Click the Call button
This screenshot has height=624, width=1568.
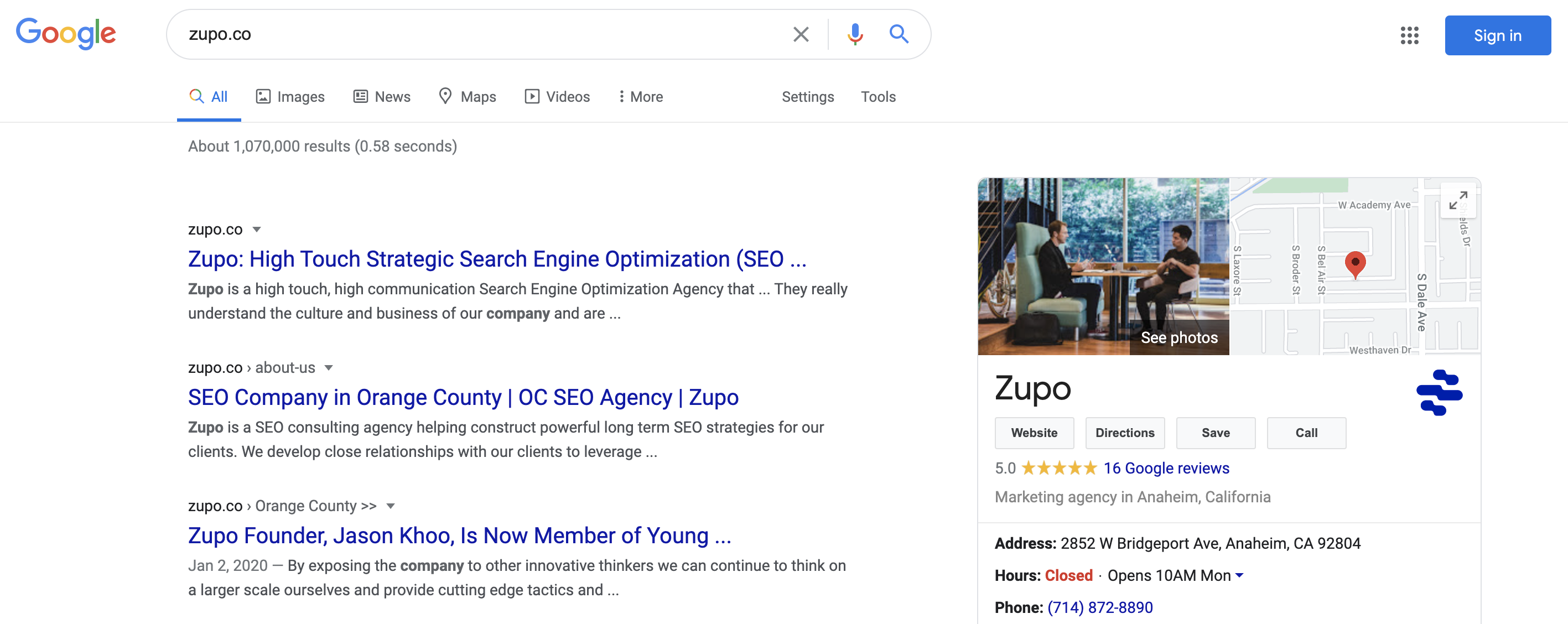[x=1306, y=433]
